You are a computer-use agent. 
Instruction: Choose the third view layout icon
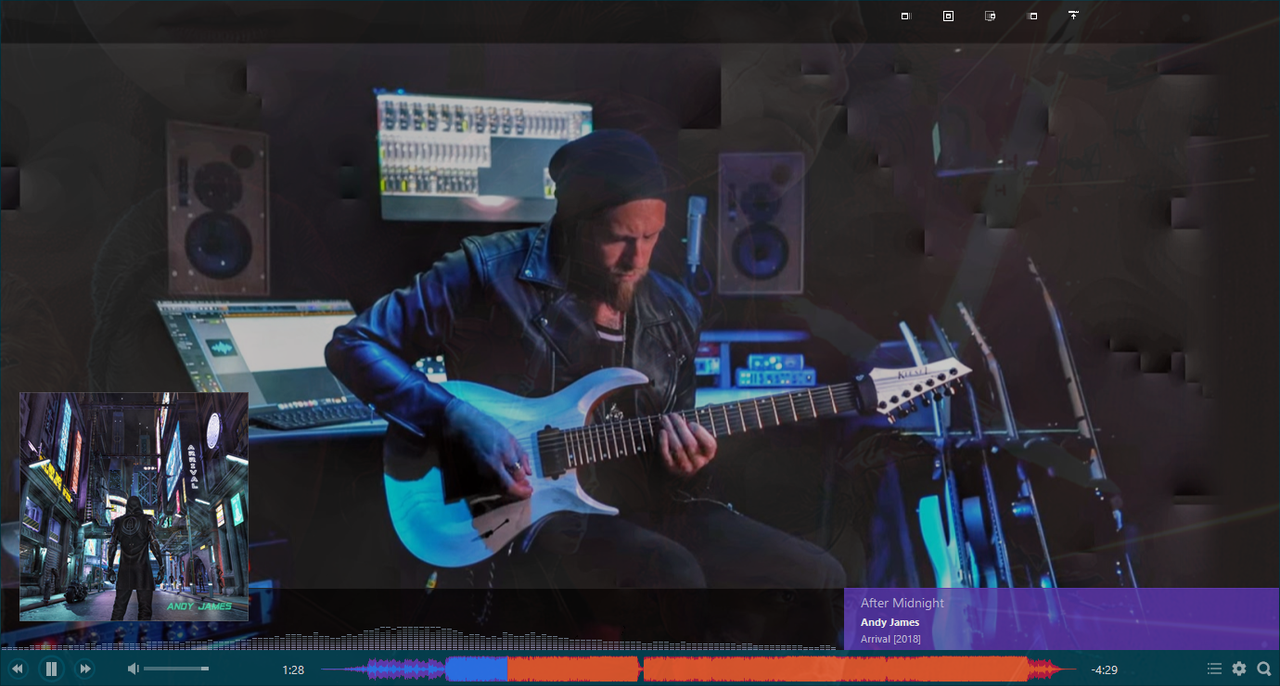pos(990,16)
